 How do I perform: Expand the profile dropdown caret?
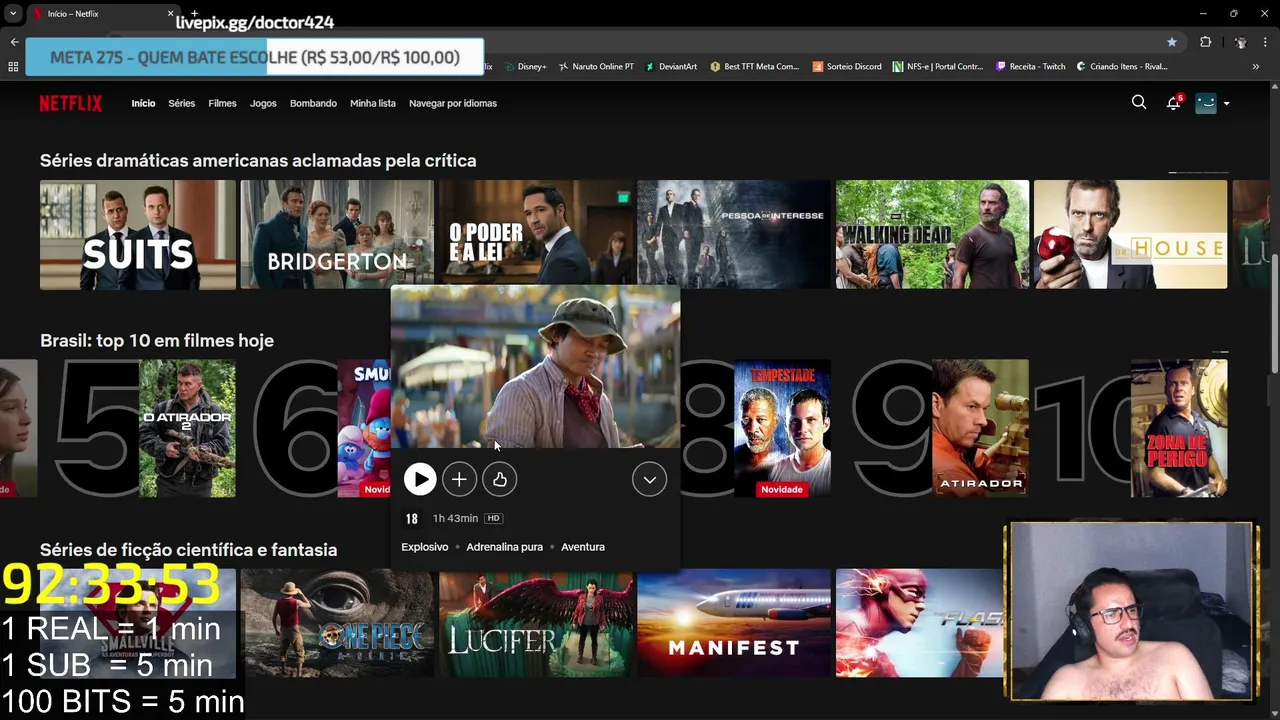pyautogui.click(x=1226, y=103)
